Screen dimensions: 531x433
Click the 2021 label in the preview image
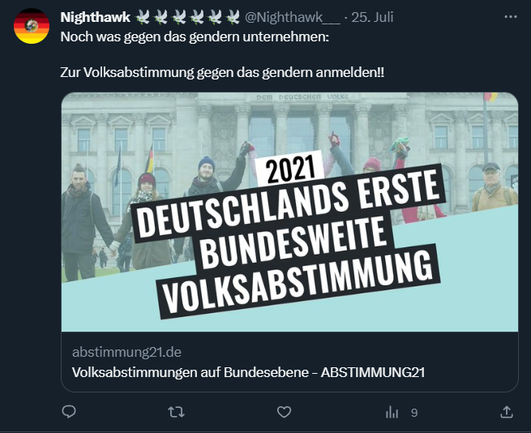click(x=290, y=169)
